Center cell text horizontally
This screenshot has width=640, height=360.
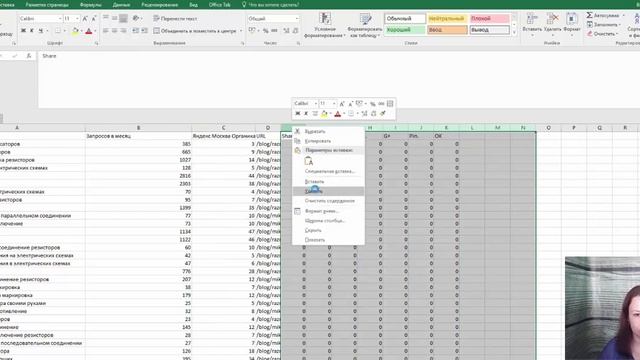[x=114, y=31]
